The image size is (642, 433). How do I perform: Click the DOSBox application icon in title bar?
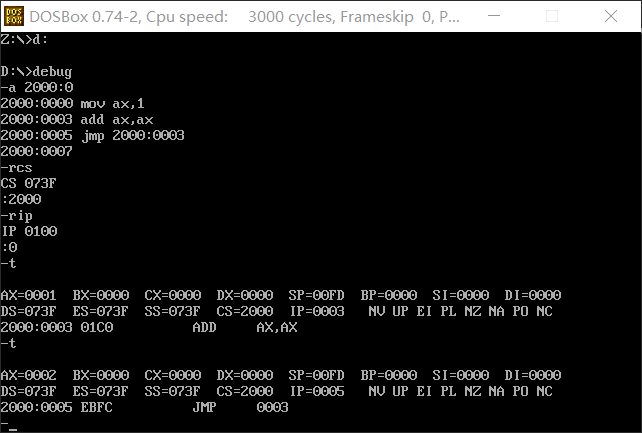[14, 16]
